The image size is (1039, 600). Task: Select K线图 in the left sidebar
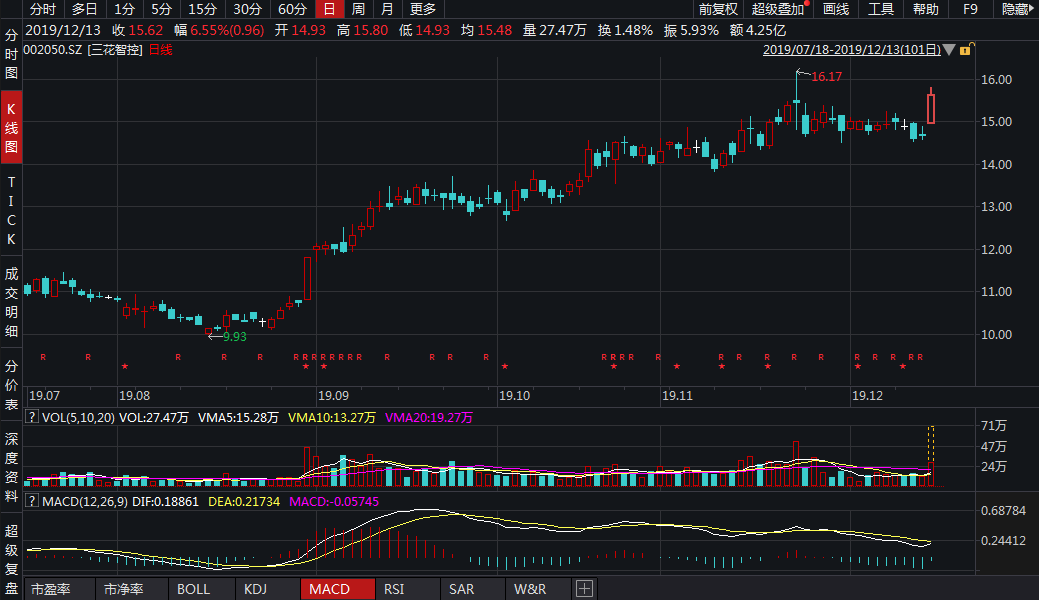click(11, 127)
